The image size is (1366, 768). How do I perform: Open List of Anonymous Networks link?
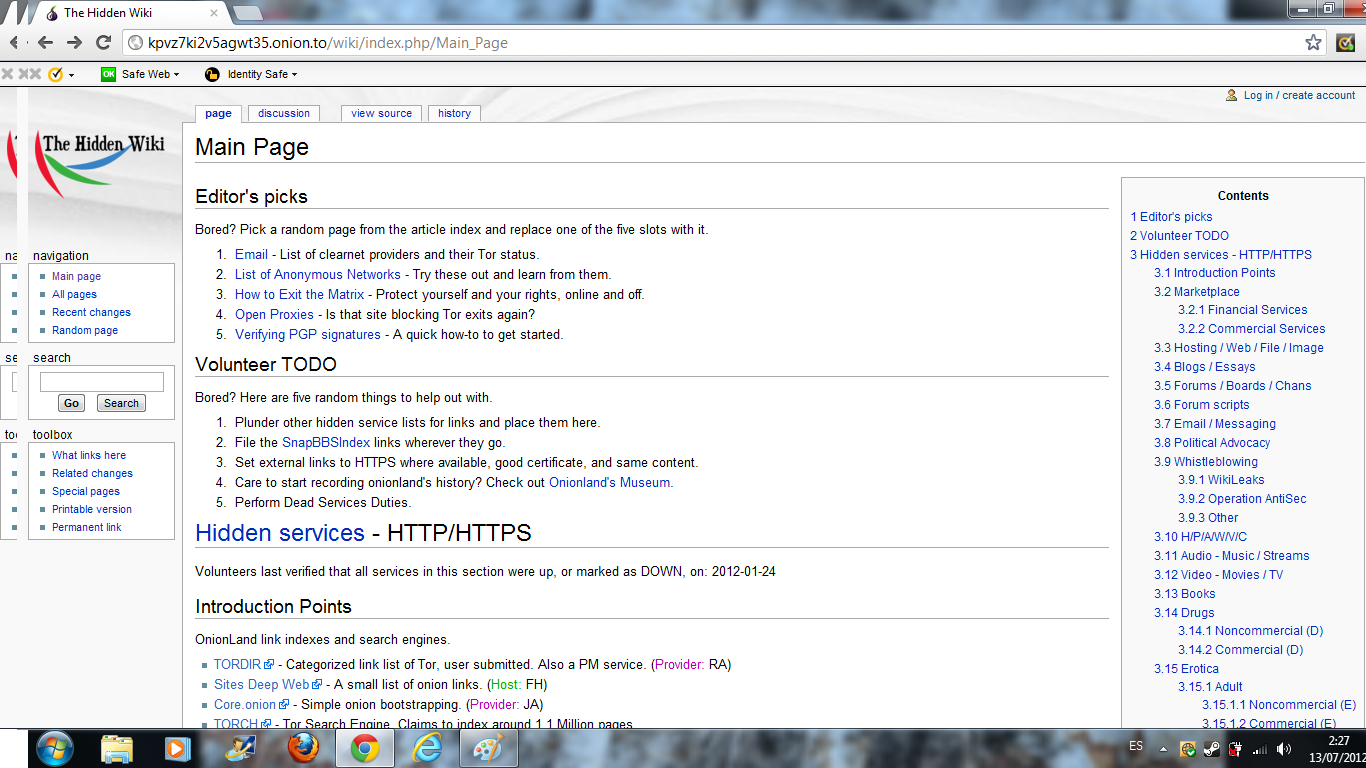coord(318,274)
